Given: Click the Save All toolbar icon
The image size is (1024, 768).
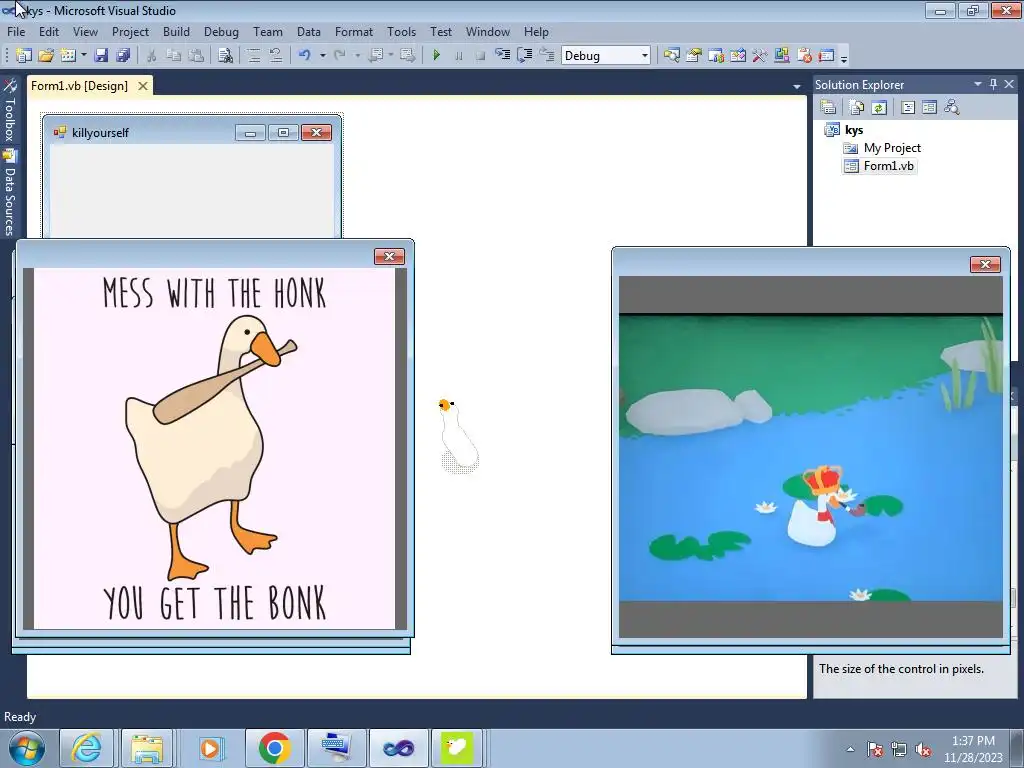Looking at the screenshot, I should (x=123, y=56).
